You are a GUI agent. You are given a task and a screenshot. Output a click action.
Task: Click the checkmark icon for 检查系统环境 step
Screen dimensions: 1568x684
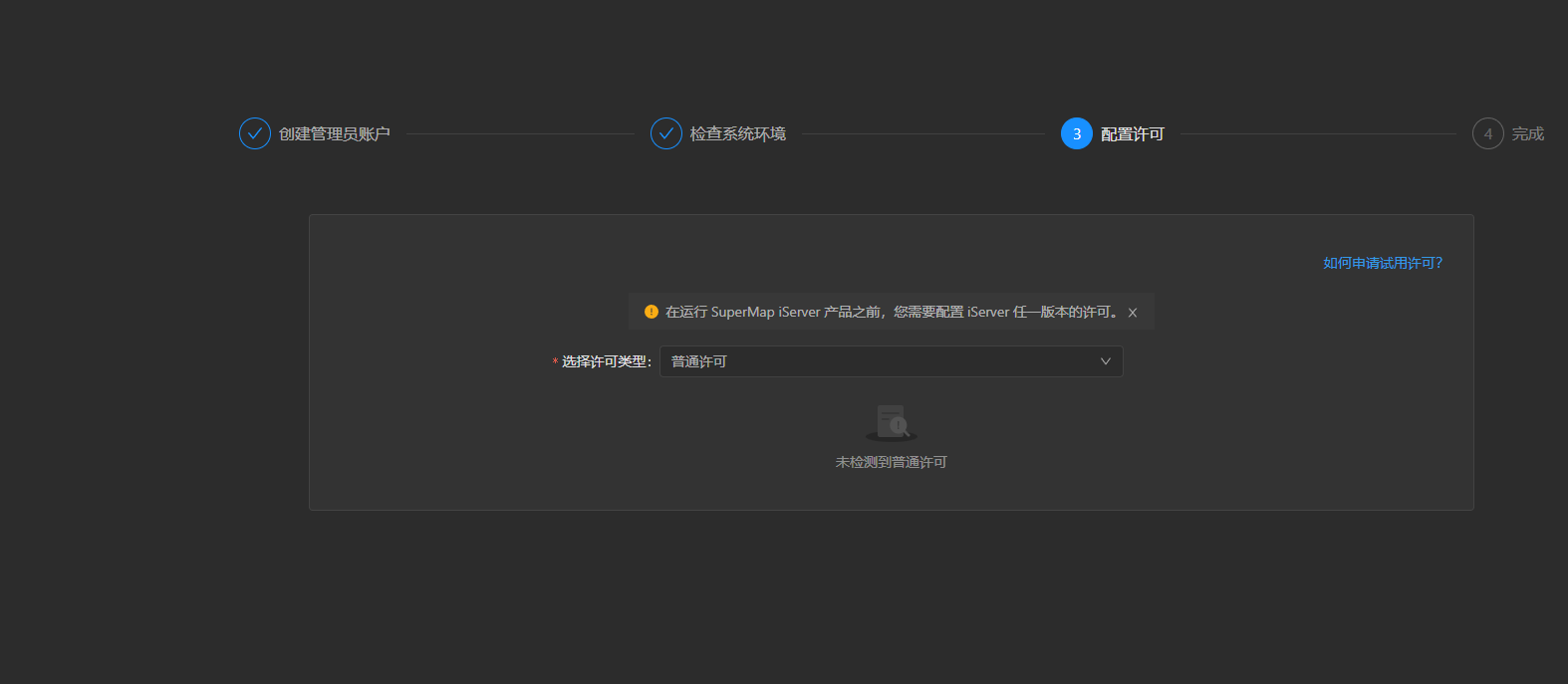click(666, 133)
